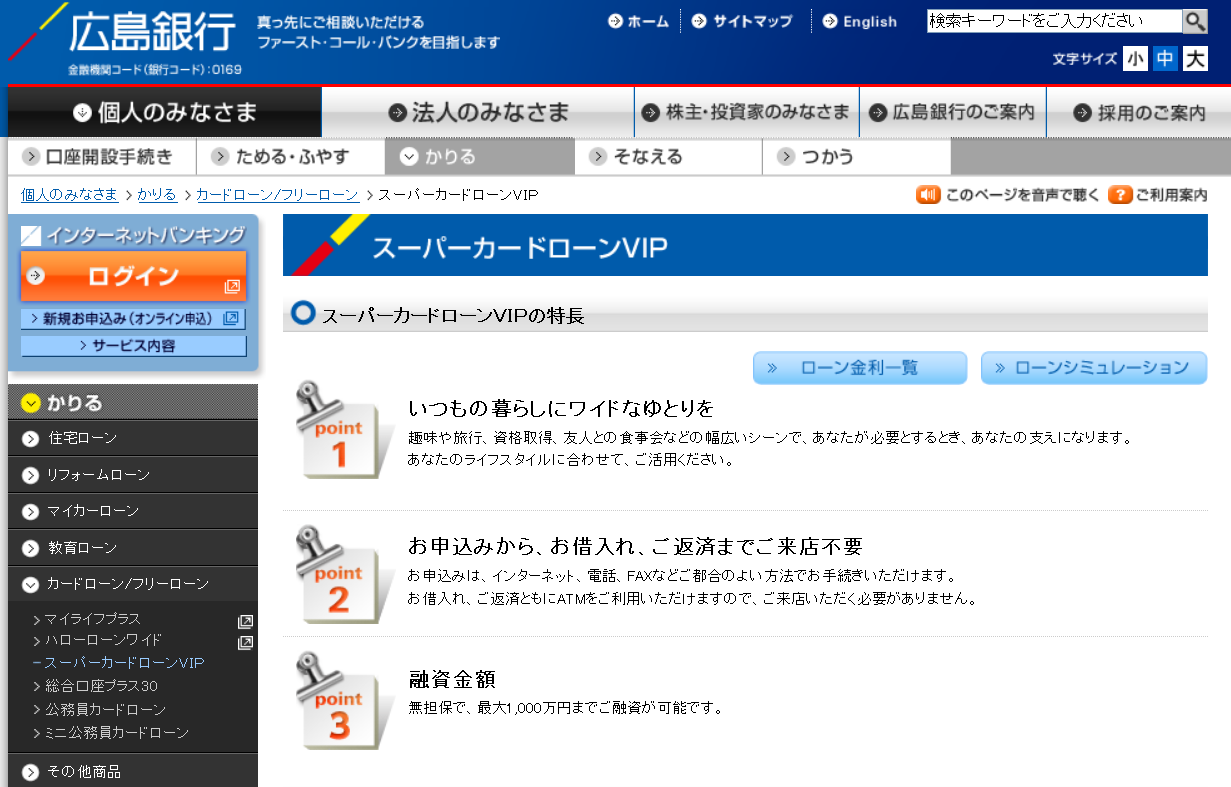Click breadcrumb かりる link
1231x787 pixels.
click(157, 194)
